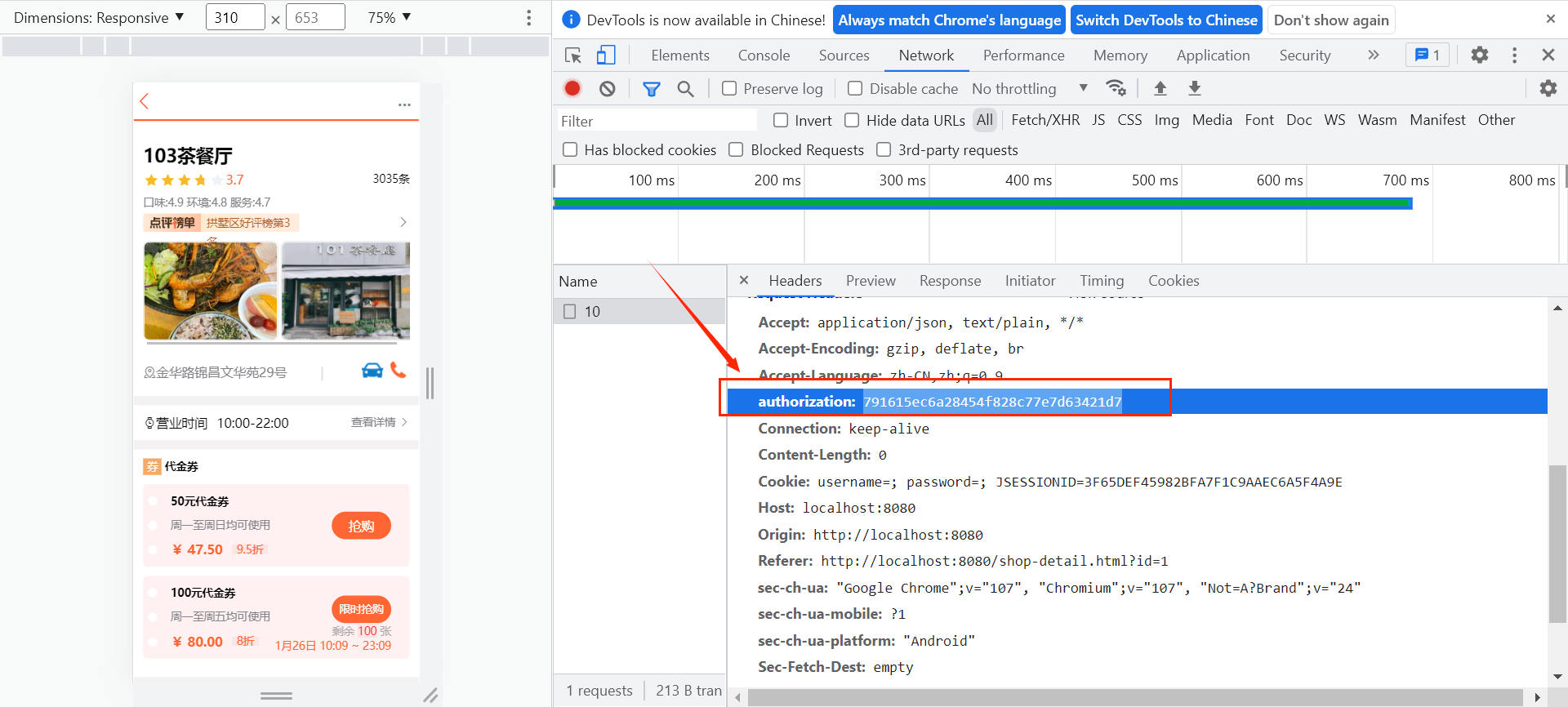Check the Blocked Requests checkbox
1568x707 pixels.
coord(736,149)
